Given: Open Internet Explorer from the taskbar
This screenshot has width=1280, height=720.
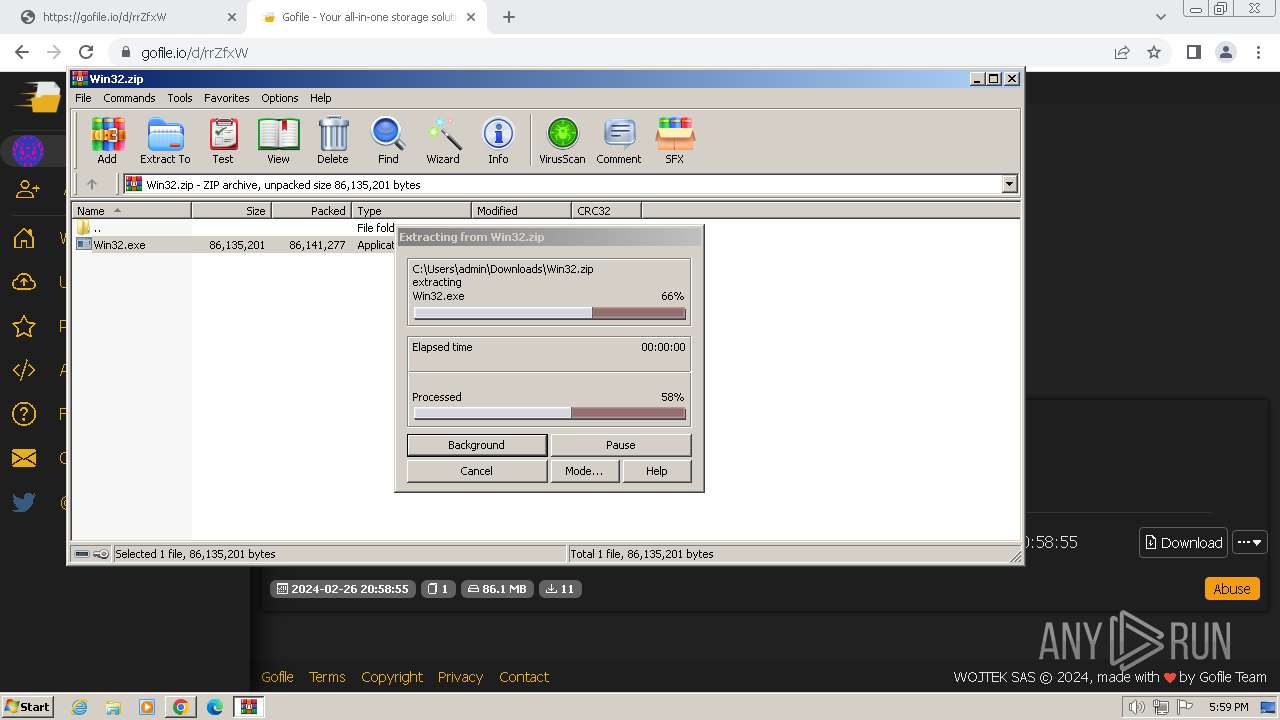Looking at the screenshot, I should click(79, 707).
